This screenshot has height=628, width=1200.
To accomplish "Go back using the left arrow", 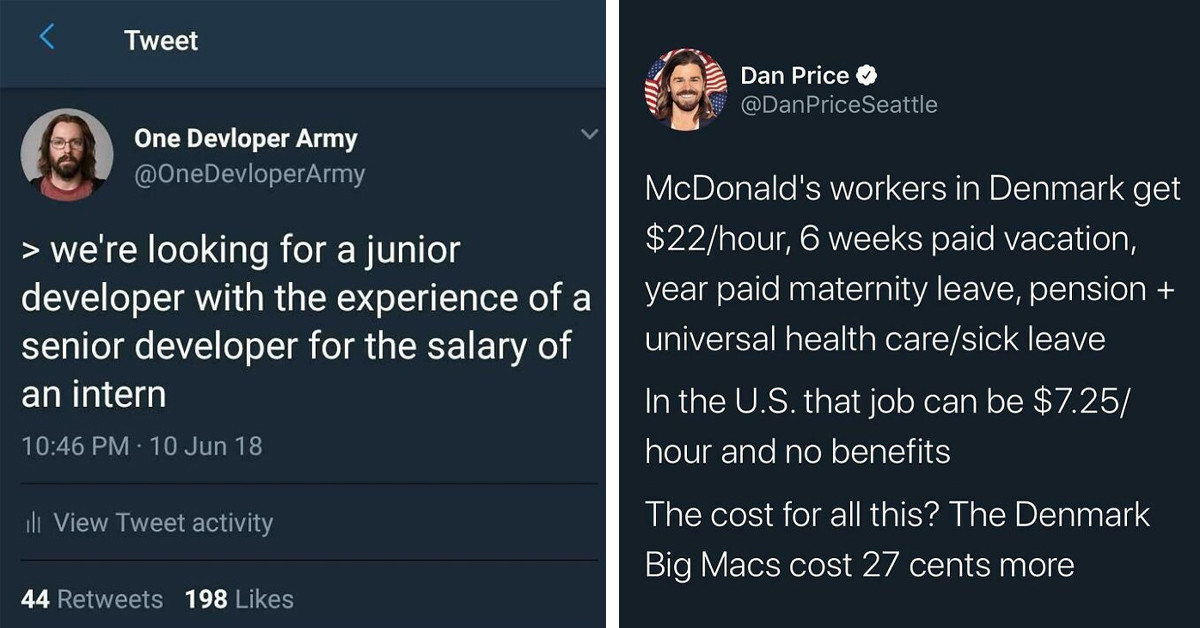I will tap(46, 40).
